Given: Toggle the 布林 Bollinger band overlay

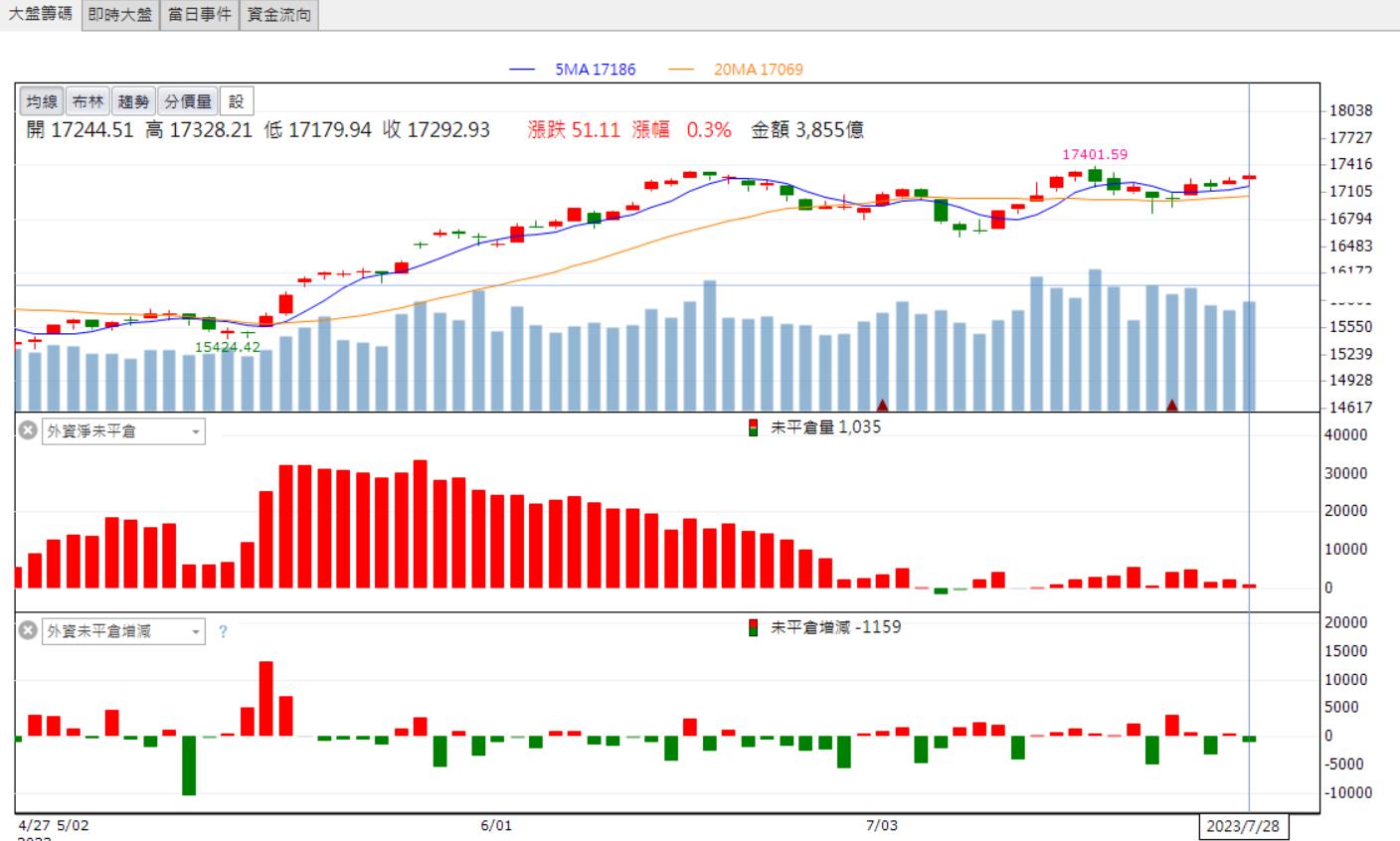Looking at the screenshot, I should [x=87, y=101].
